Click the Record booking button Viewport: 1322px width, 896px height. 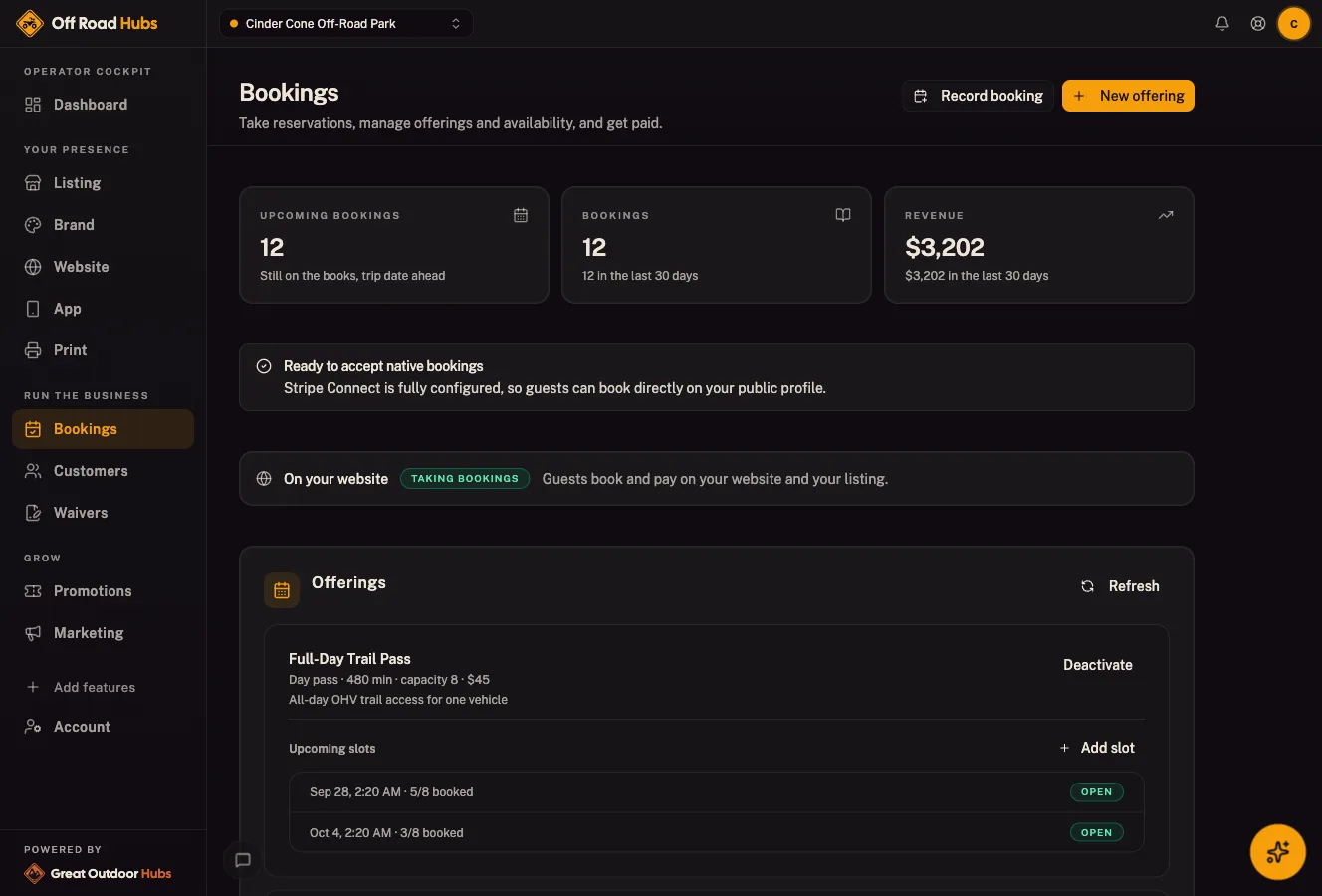click(x=978, y=96)
